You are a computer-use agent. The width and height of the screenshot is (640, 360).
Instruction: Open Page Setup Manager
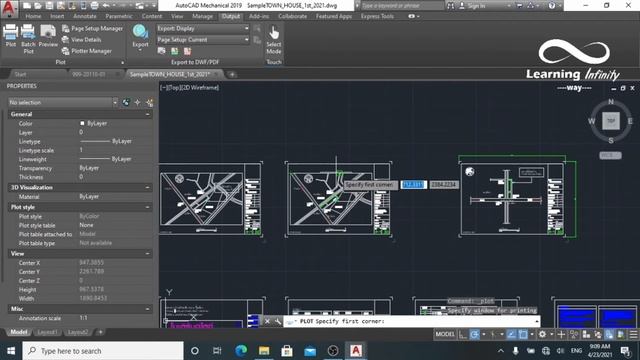click(x=92, y=29)
